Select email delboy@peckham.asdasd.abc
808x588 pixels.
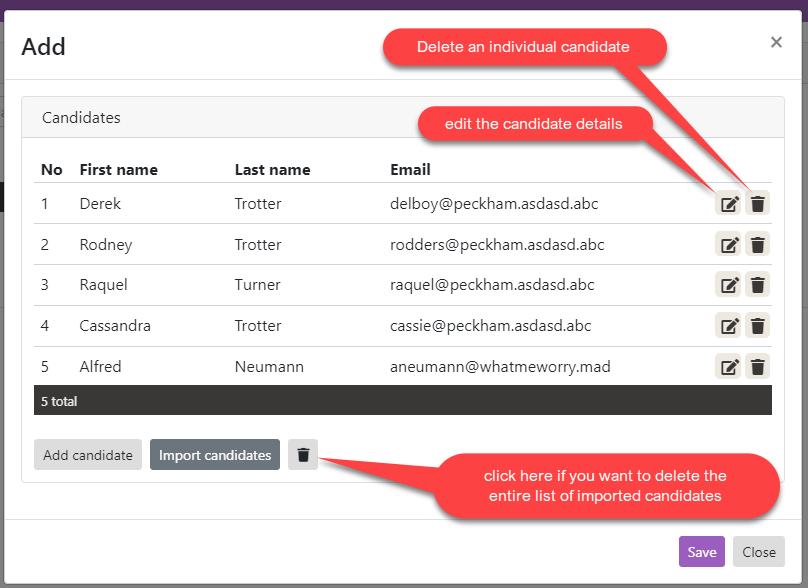[494, 204]
